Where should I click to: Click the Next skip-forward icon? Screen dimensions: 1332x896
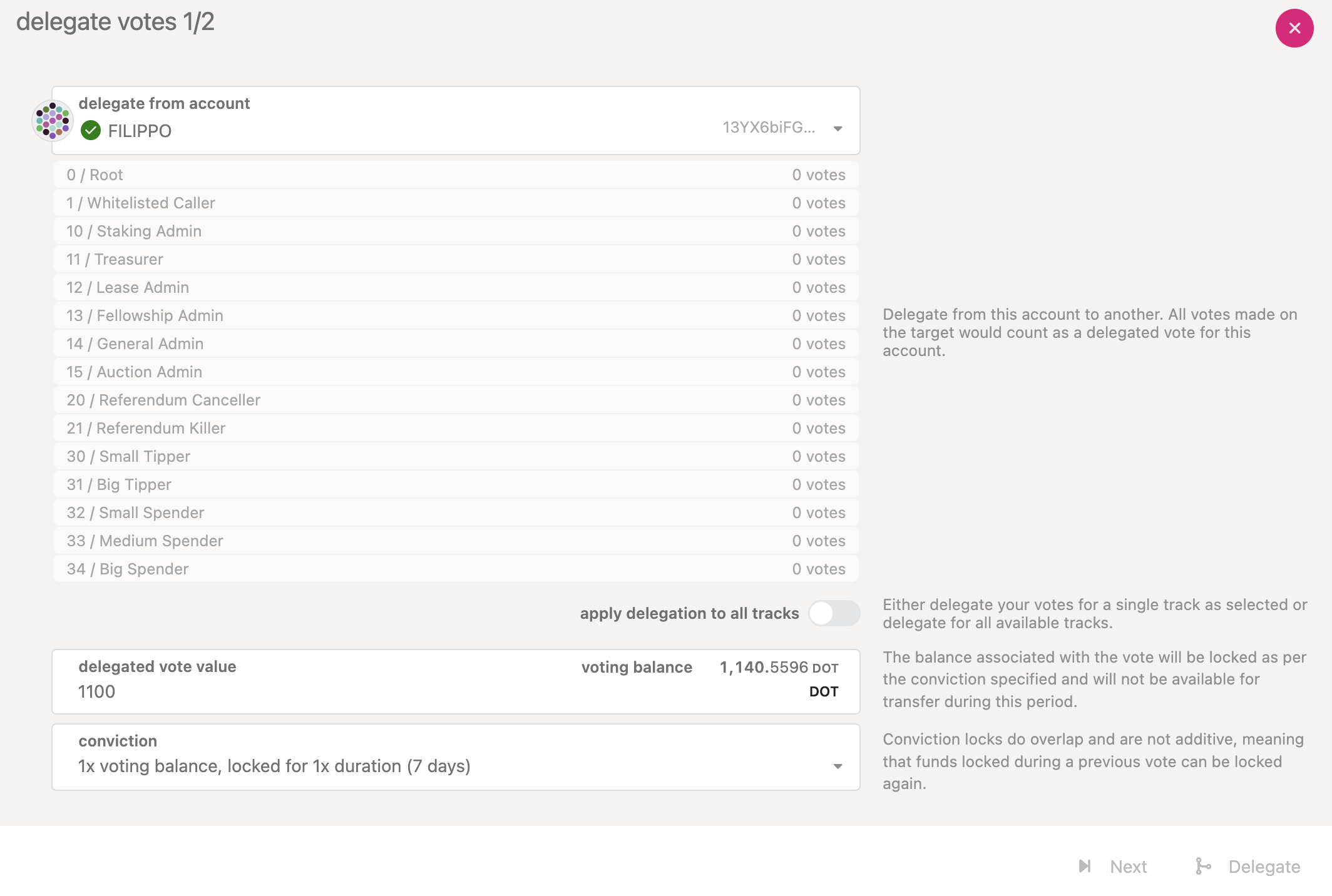1085,866
